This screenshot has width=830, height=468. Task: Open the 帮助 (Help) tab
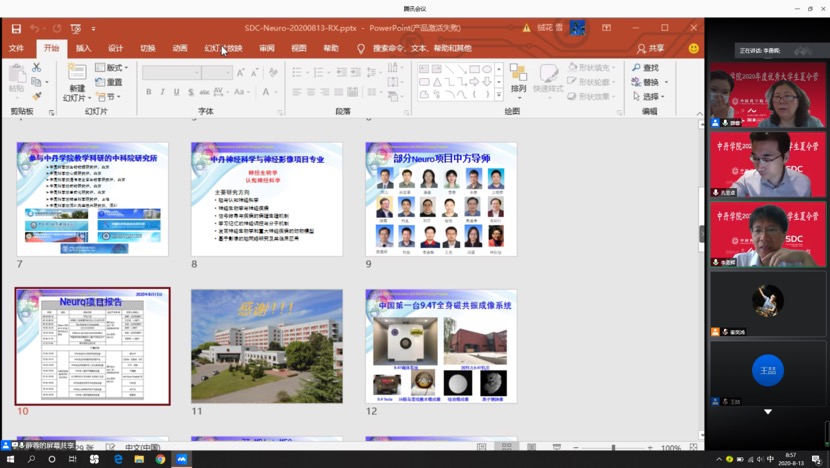pyautogui.click(x=331, y=48)
